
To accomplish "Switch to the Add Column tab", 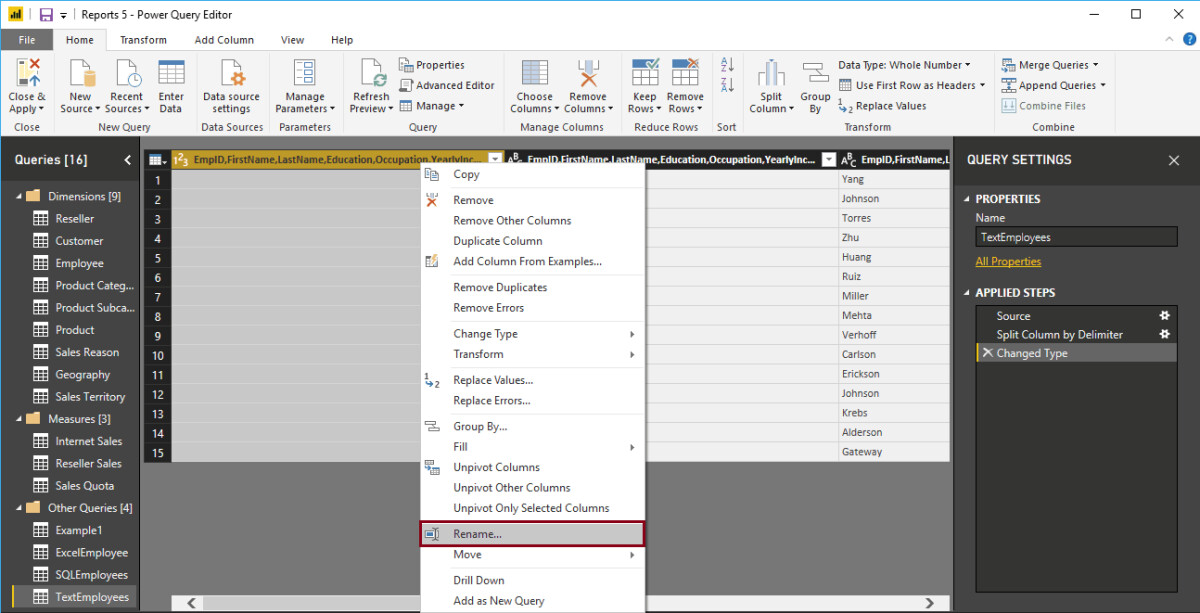I will click(x=224, y=40).
